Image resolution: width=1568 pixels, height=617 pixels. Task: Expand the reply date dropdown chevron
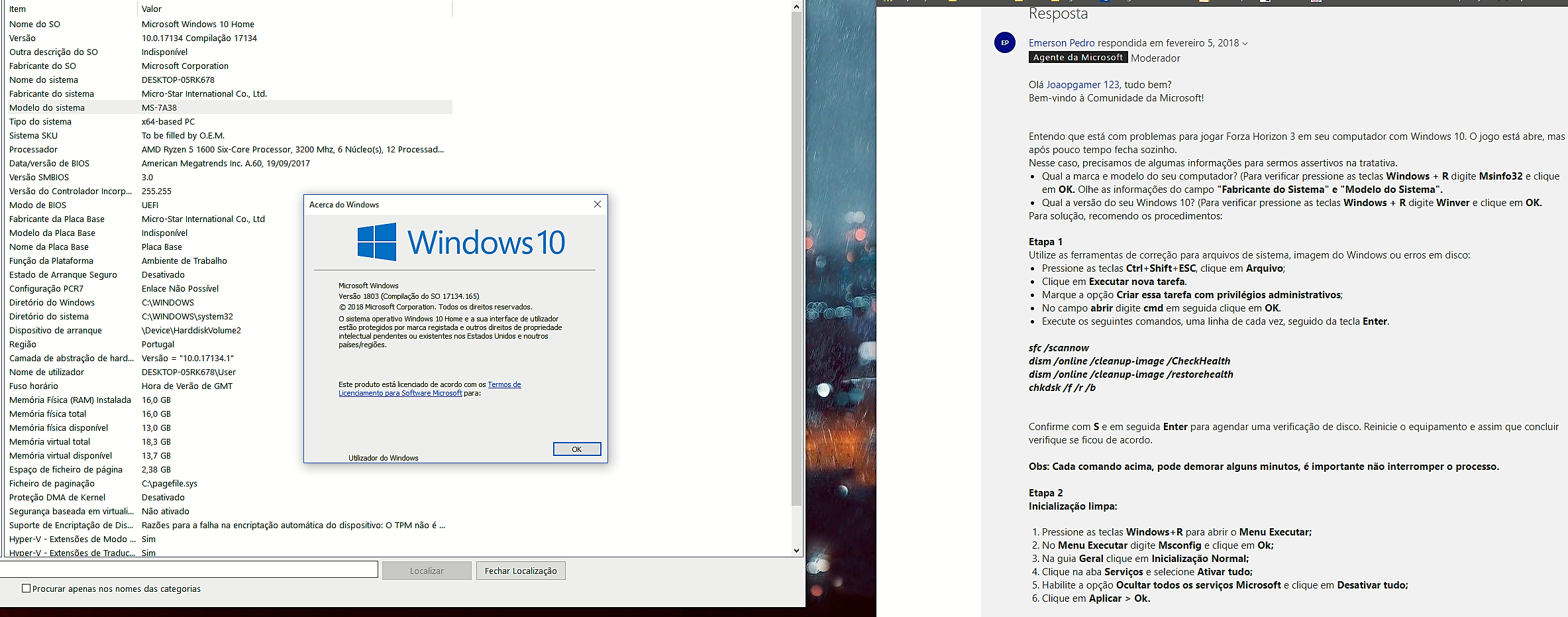click(1245, 44)
